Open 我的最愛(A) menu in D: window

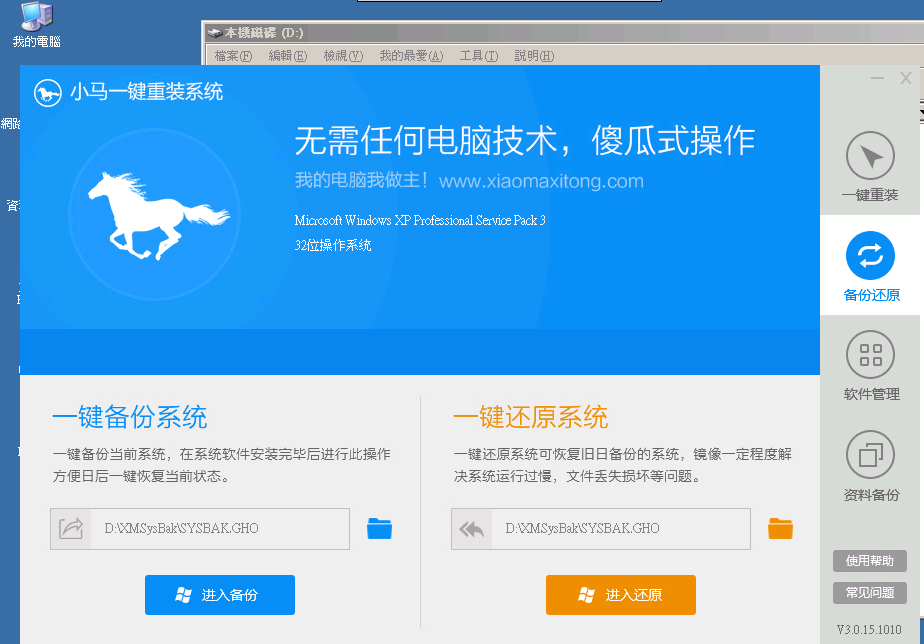click(411, 56)
